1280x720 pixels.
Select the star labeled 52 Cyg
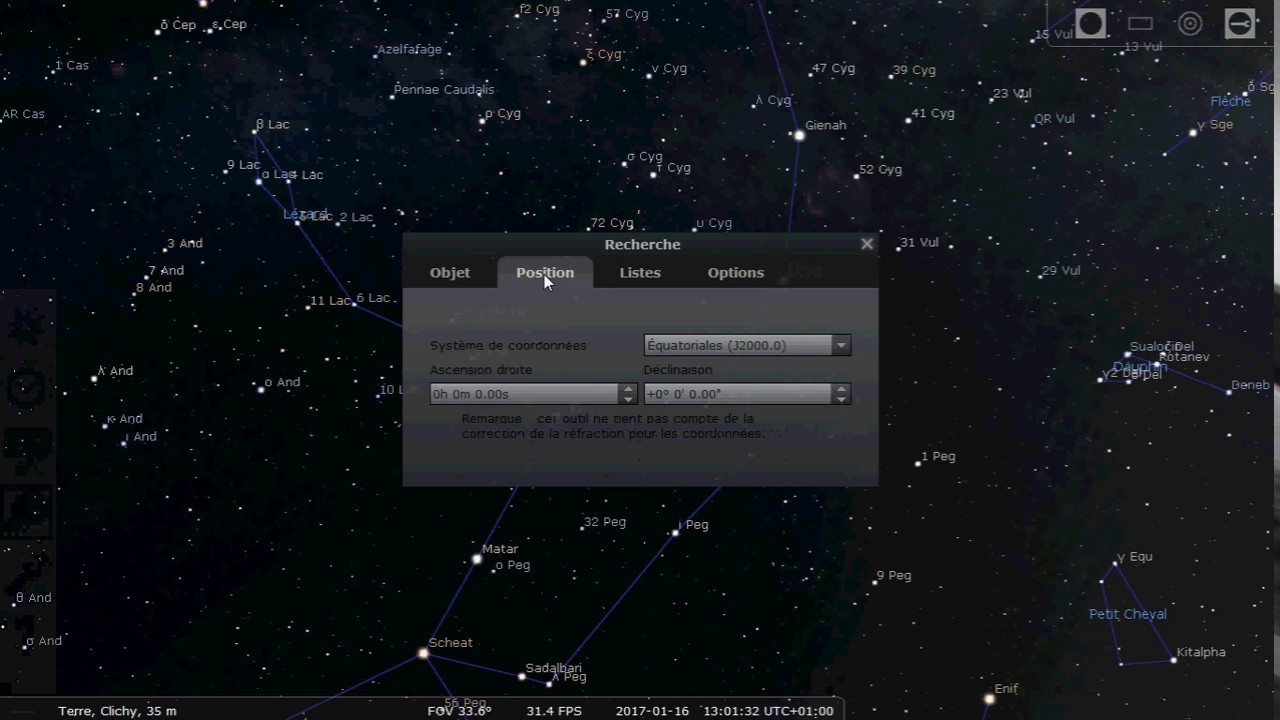coord(857,176)
